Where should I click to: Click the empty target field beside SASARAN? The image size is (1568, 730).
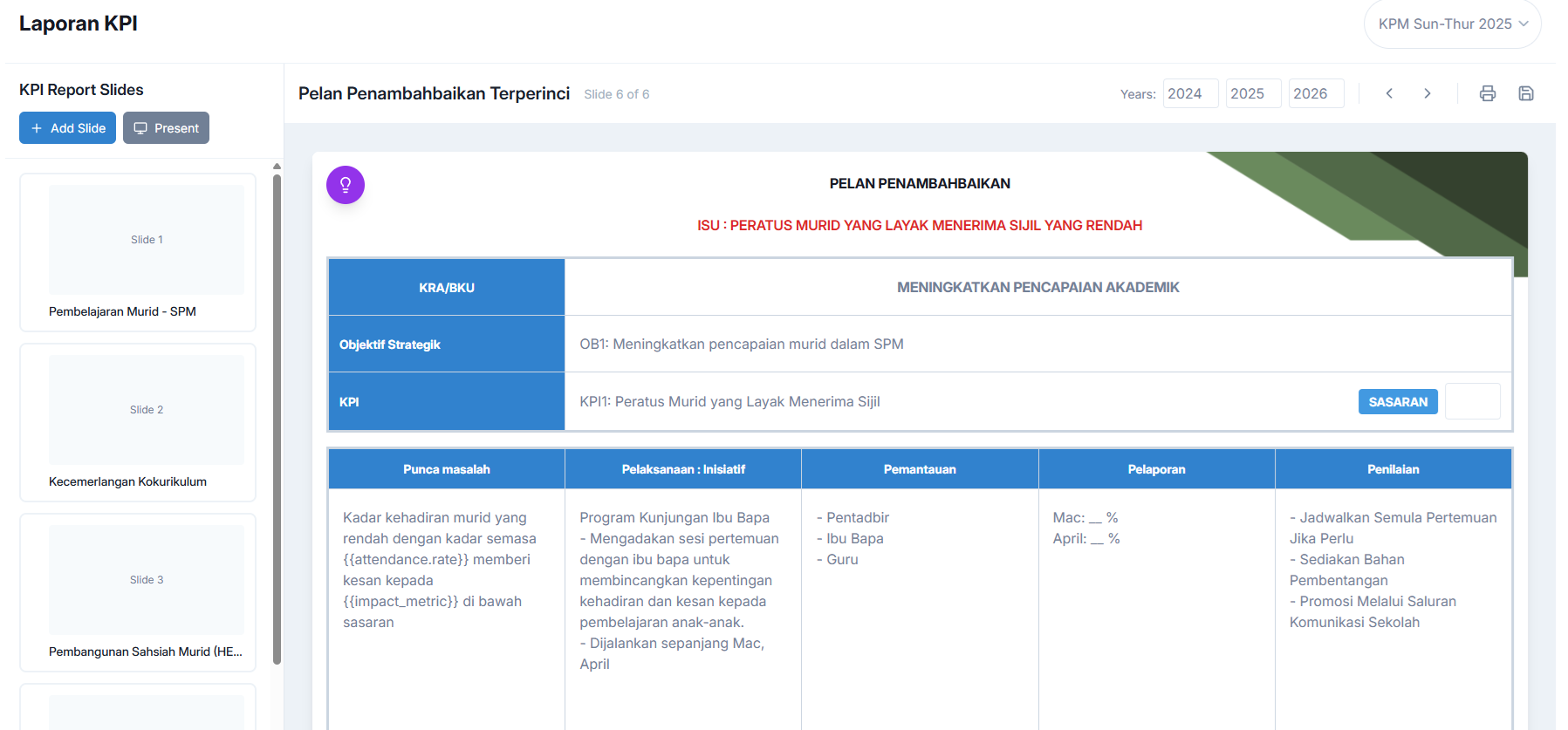point(1473,401)
